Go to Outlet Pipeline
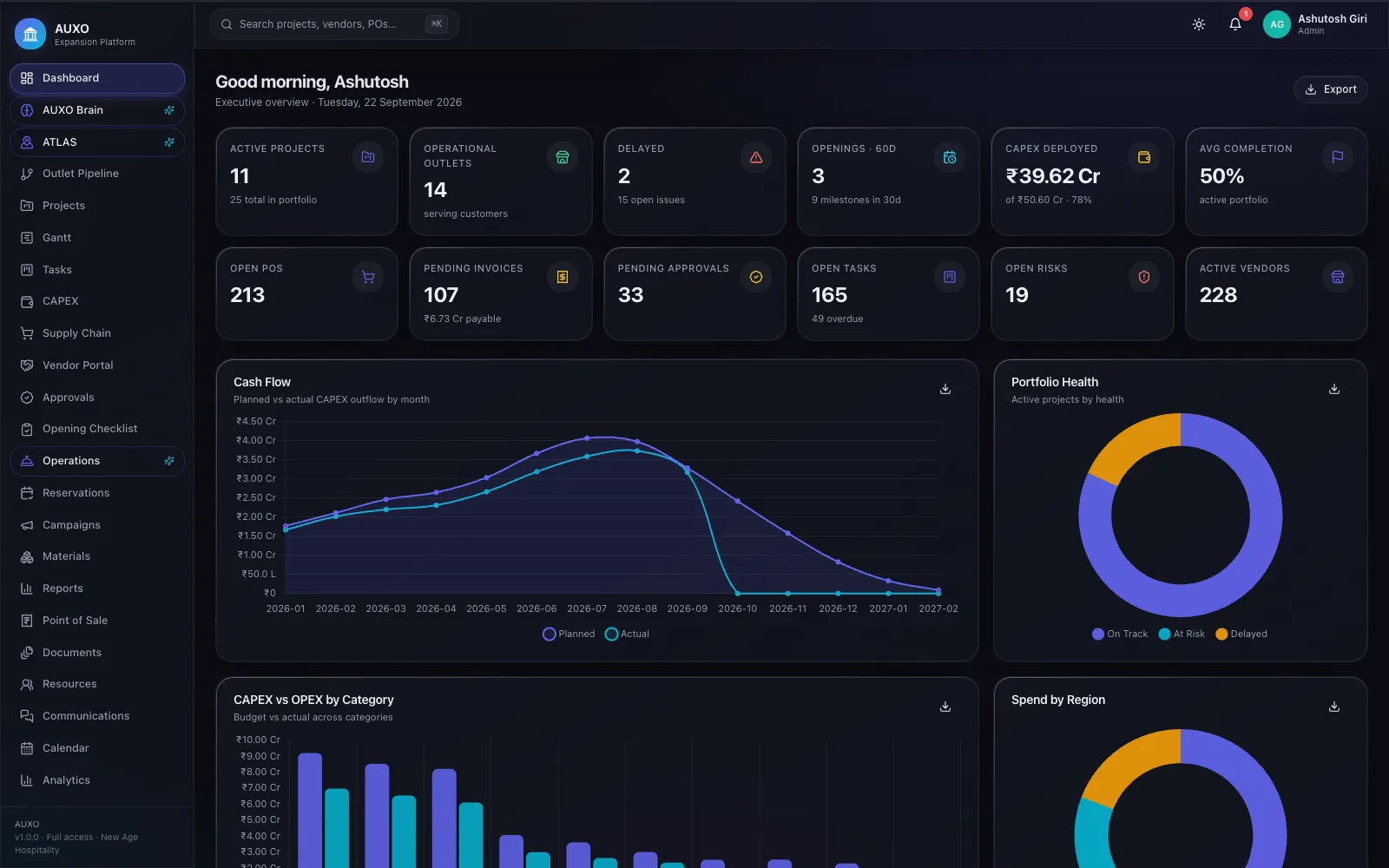Screen dimensions: 1389x868 pyautogui.click(x=97, y=174)
